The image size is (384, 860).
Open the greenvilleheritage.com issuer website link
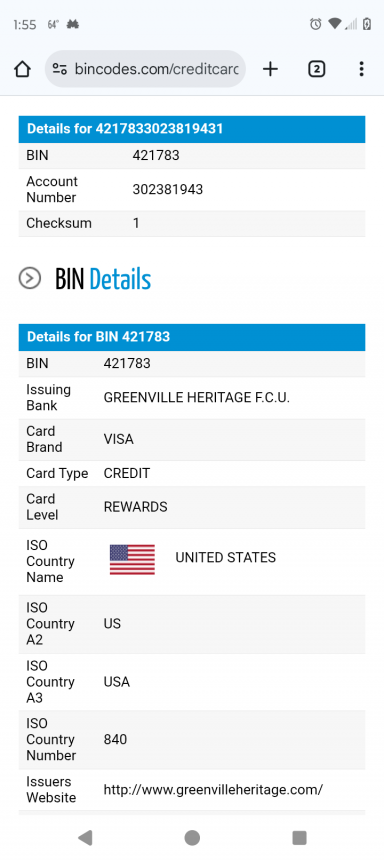coord(213,790)
